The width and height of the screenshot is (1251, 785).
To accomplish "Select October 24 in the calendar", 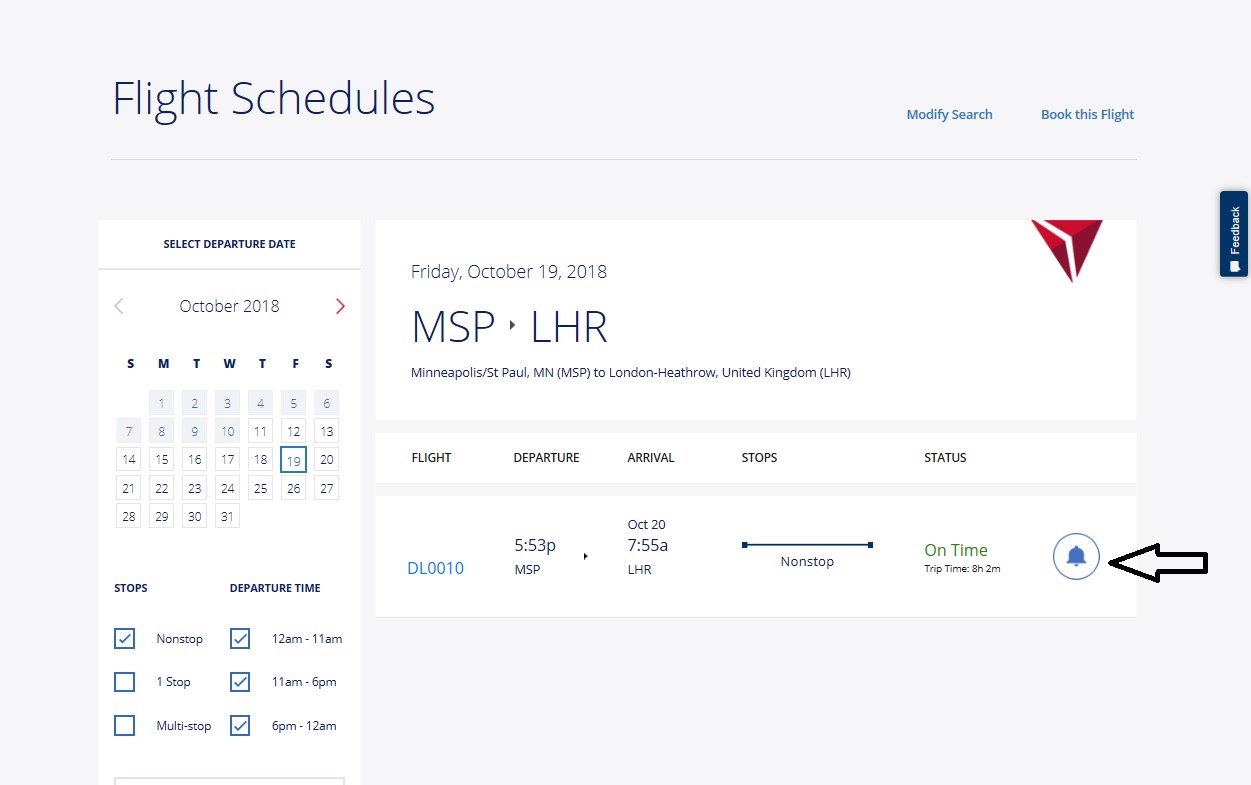I will pos(227,488).
